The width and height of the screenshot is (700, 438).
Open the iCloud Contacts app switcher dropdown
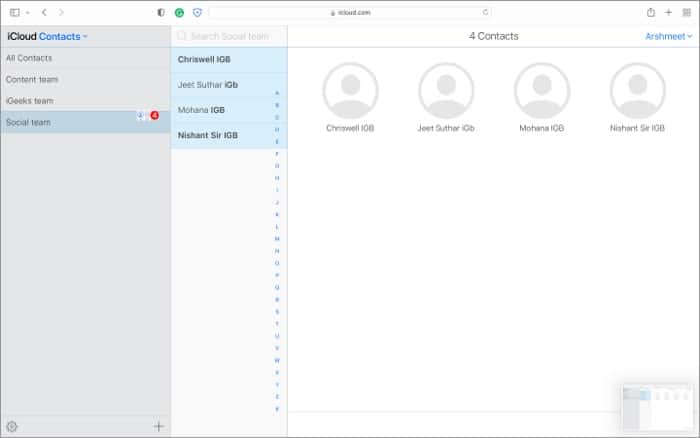62,37
